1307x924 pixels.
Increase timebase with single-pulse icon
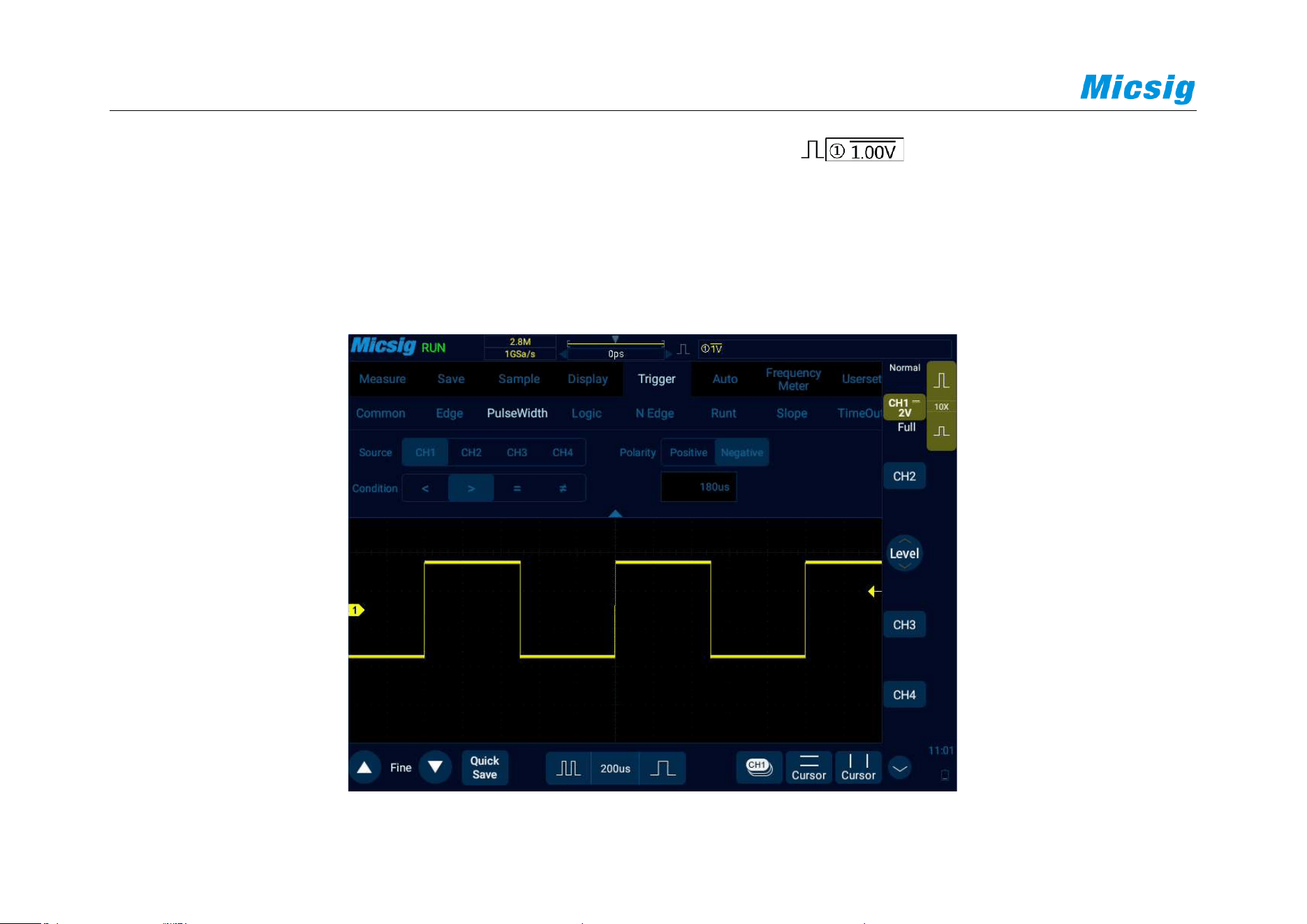[663, 768]
